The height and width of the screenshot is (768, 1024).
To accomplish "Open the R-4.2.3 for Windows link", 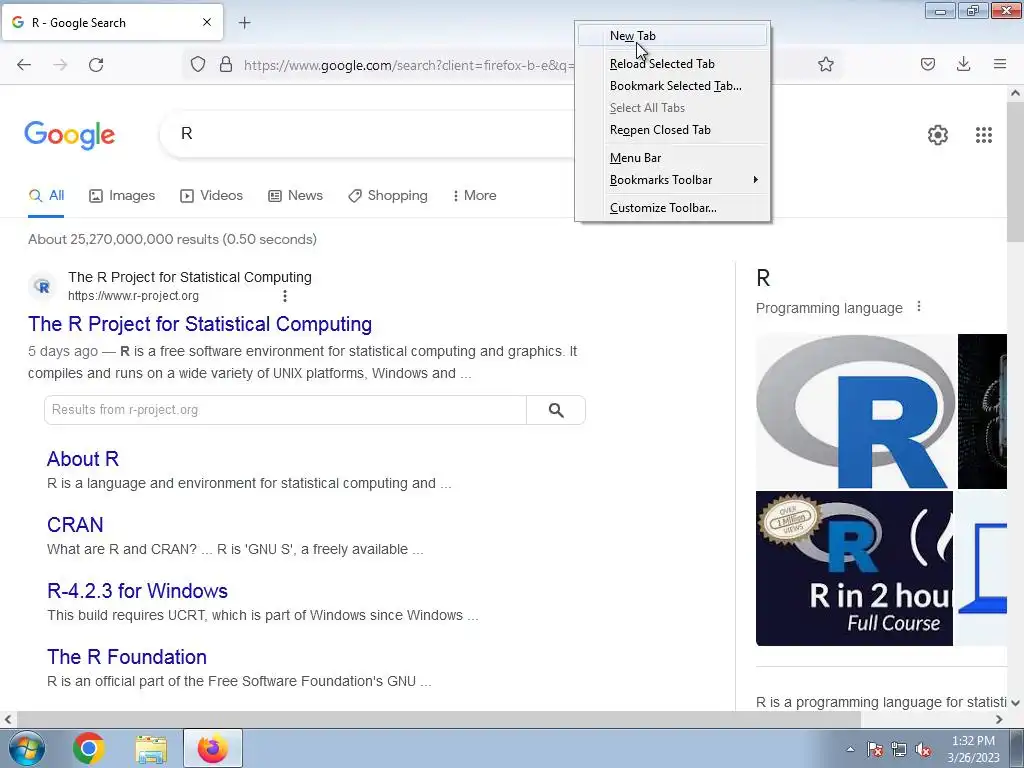I will 137,591.
